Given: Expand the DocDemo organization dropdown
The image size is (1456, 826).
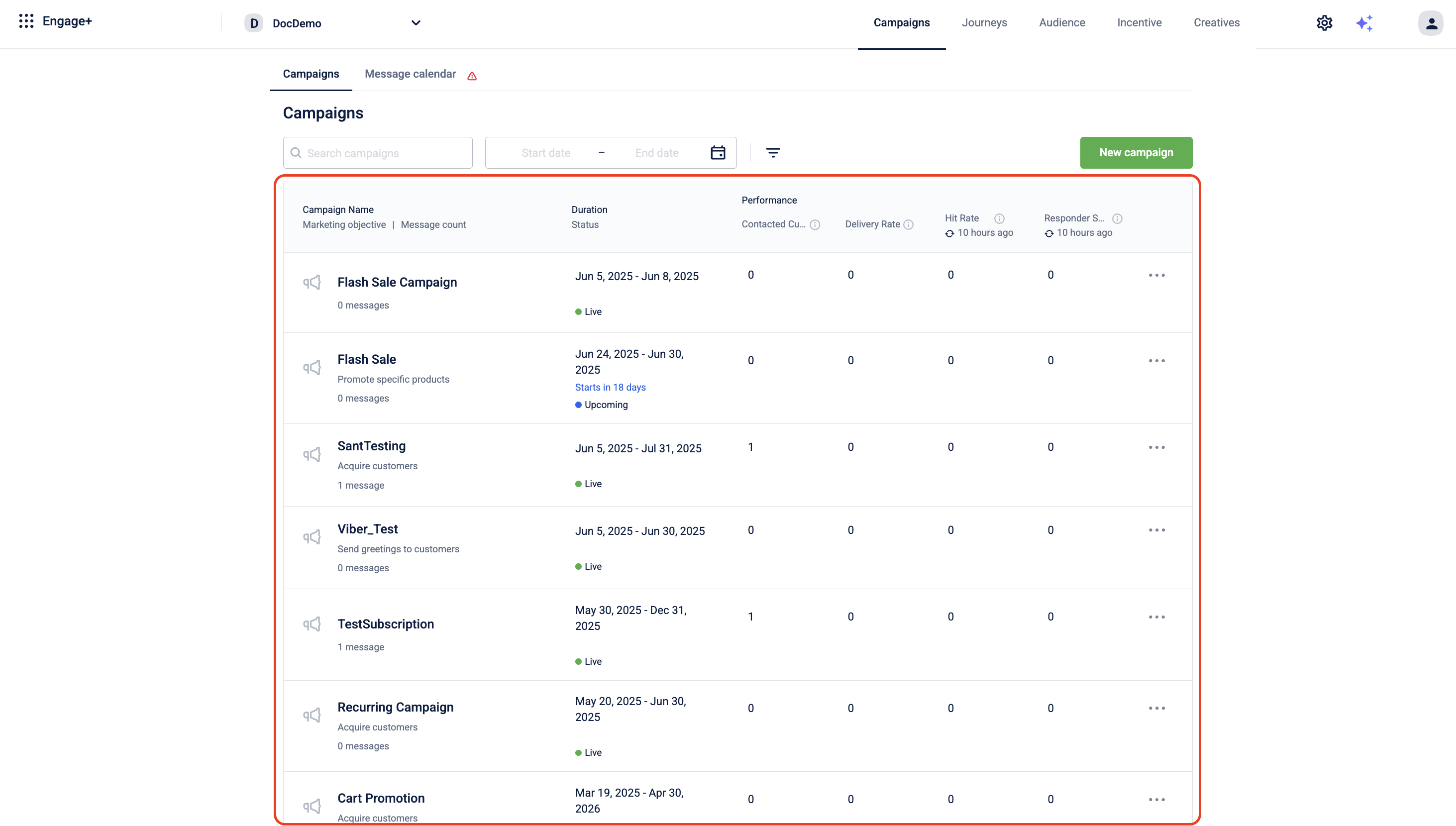Looking at the screenshot, I should coord(416,23).
